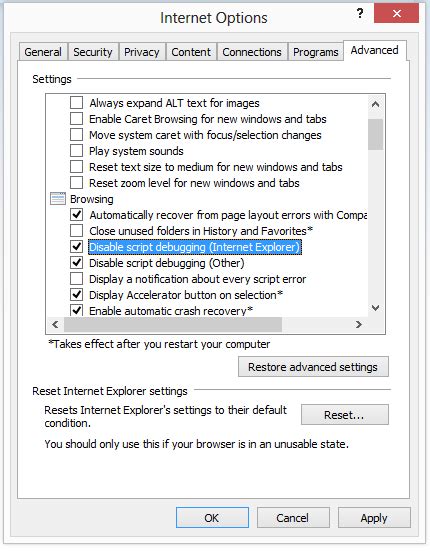The image size is (430, 551).
Task: Check Close unused folders in History and Favorites
Action: click(77, 231)
